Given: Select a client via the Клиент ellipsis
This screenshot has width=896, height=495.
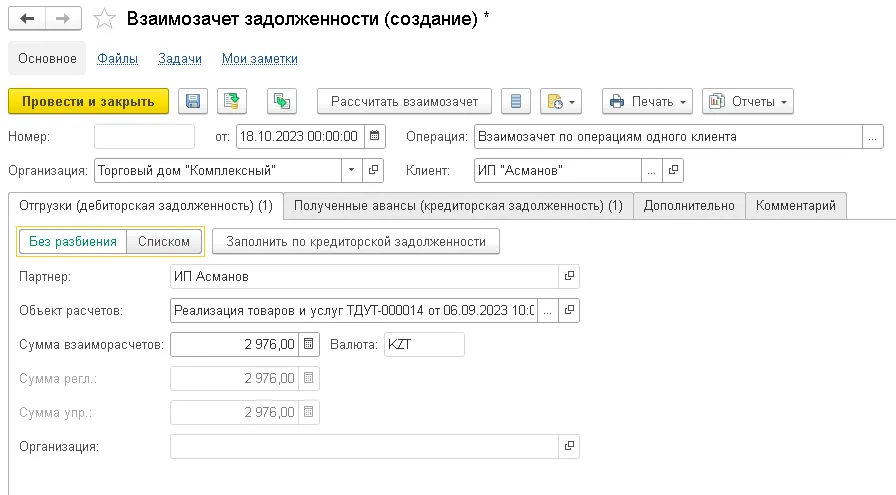Looking at the screenshot, I should click(x=651, y=170).
